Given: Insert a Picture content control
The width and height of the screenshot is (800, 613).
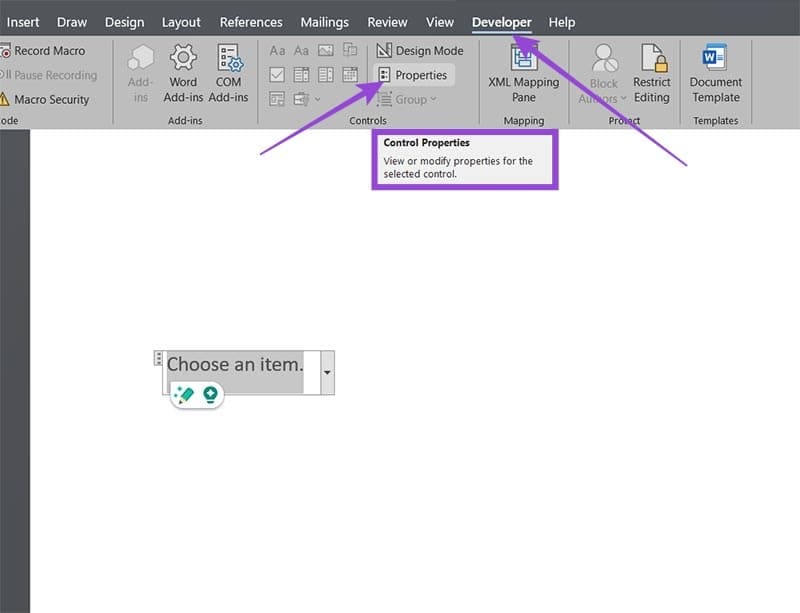Looking at the screenshot, I should click(x=326, y=51).
